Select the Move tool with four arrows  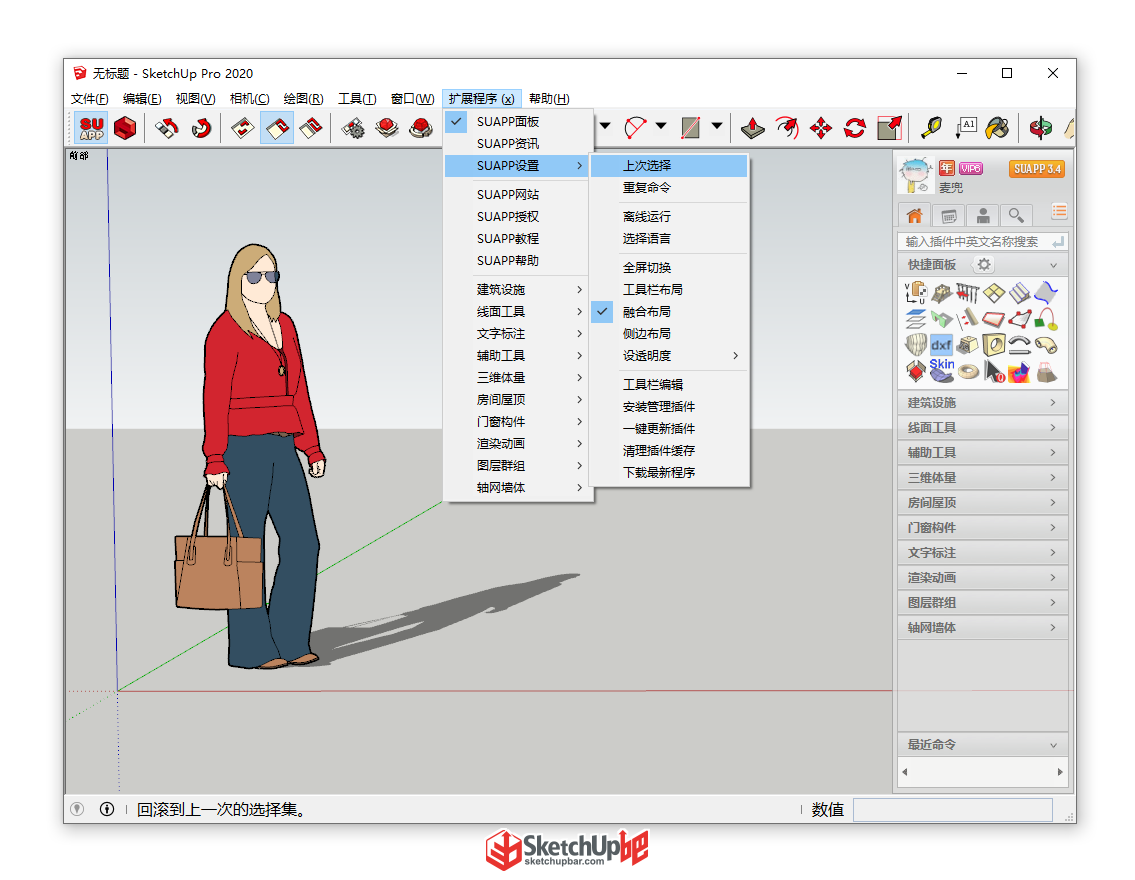click(821, 128)
